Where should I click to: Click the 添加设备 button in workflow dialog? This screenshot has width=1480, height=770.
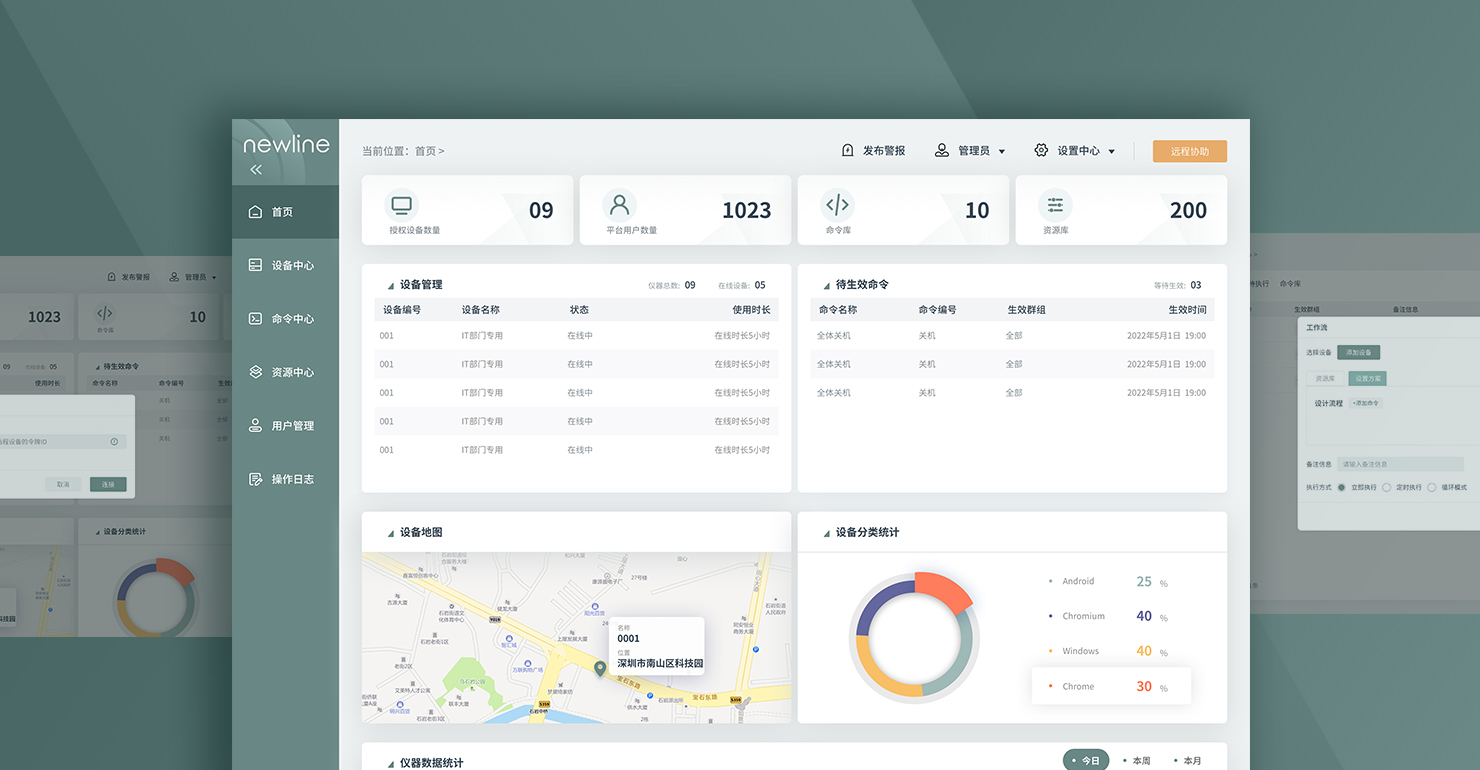point(1358,353)
